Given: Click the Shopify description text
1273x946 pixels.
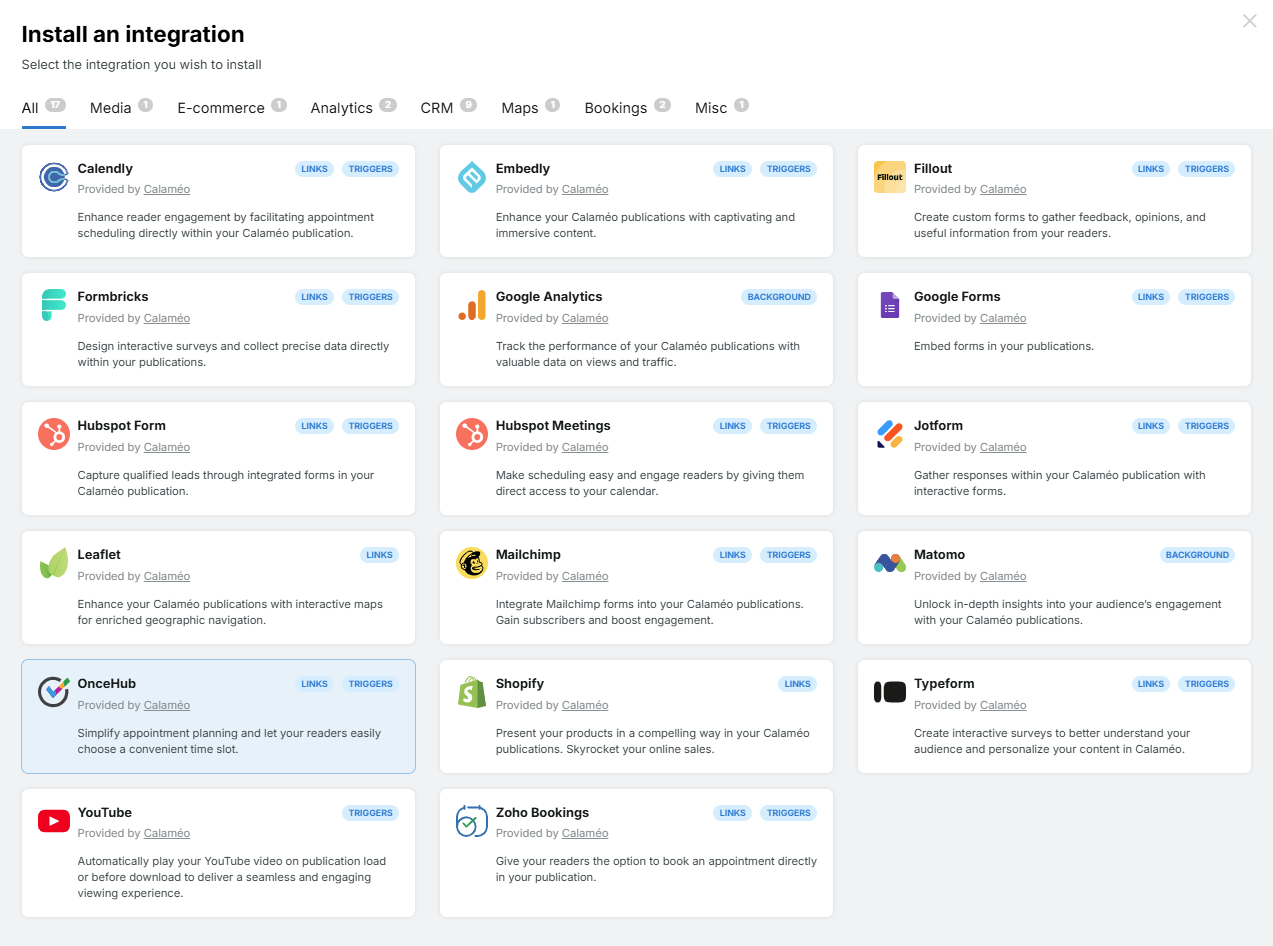Looking at the screenshot, I should (653, 741).
